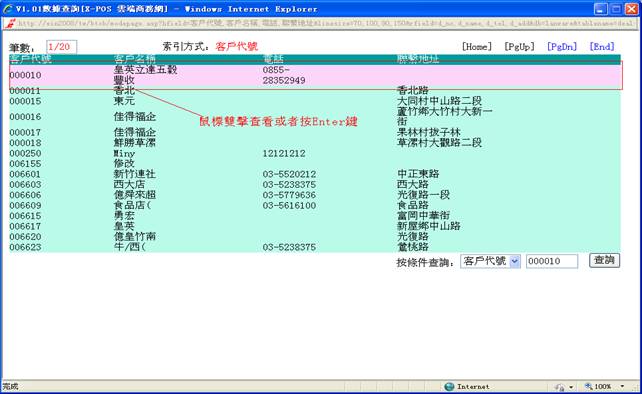
Task: Click the address bar URL
Action: (x=326, y=23)
